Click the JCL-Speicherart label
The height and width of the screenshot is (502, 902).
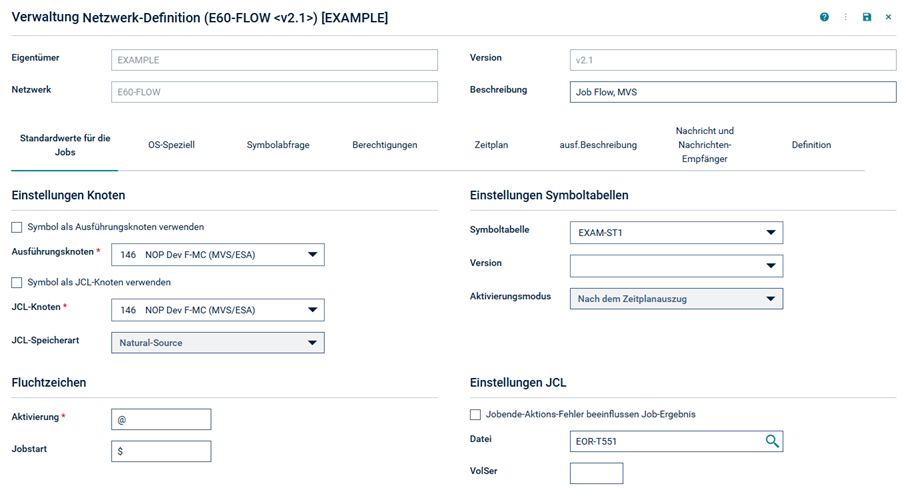[x=45, y=340]
